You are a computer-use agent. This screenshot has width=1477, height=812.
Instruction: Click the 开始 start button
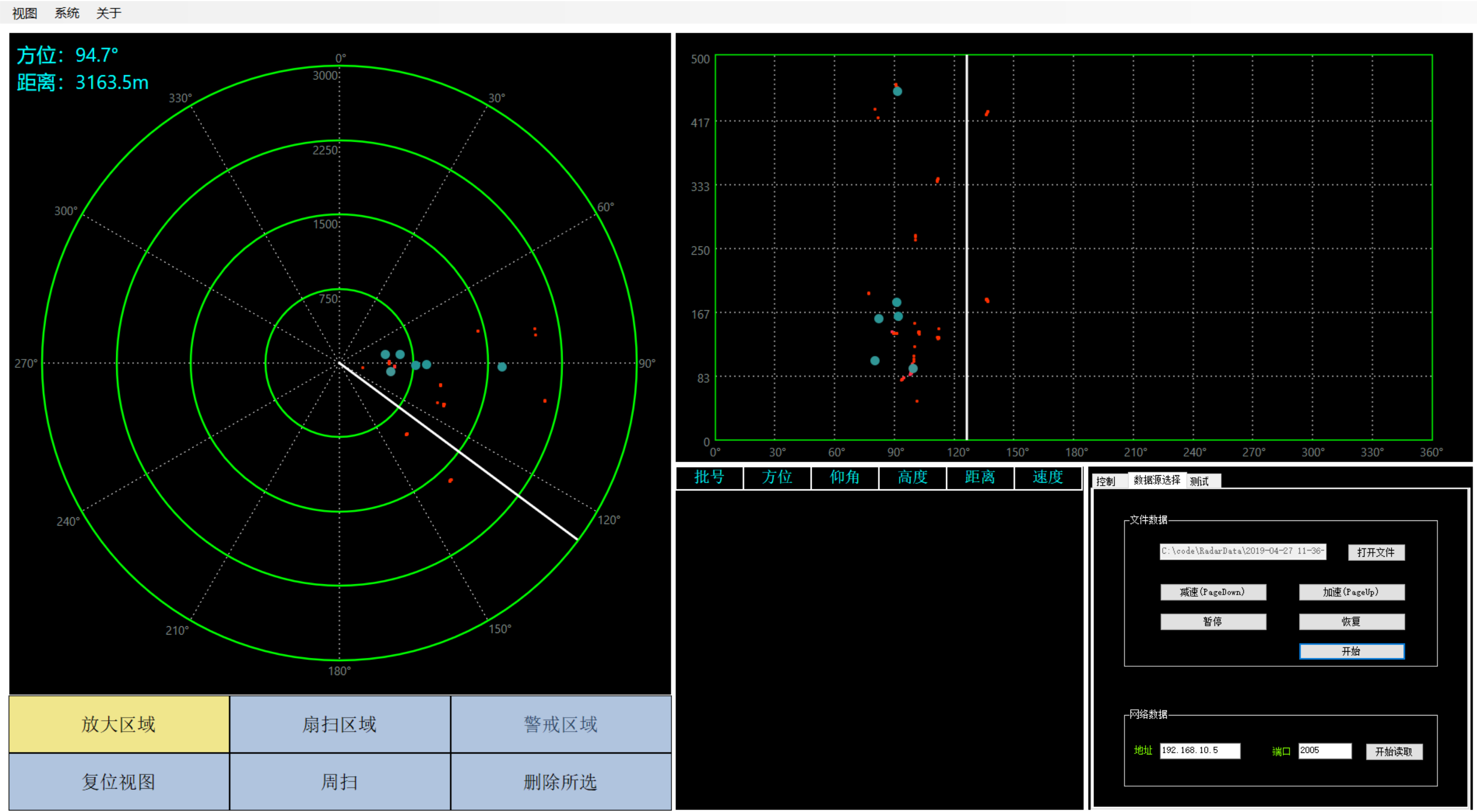point(1351,652)
